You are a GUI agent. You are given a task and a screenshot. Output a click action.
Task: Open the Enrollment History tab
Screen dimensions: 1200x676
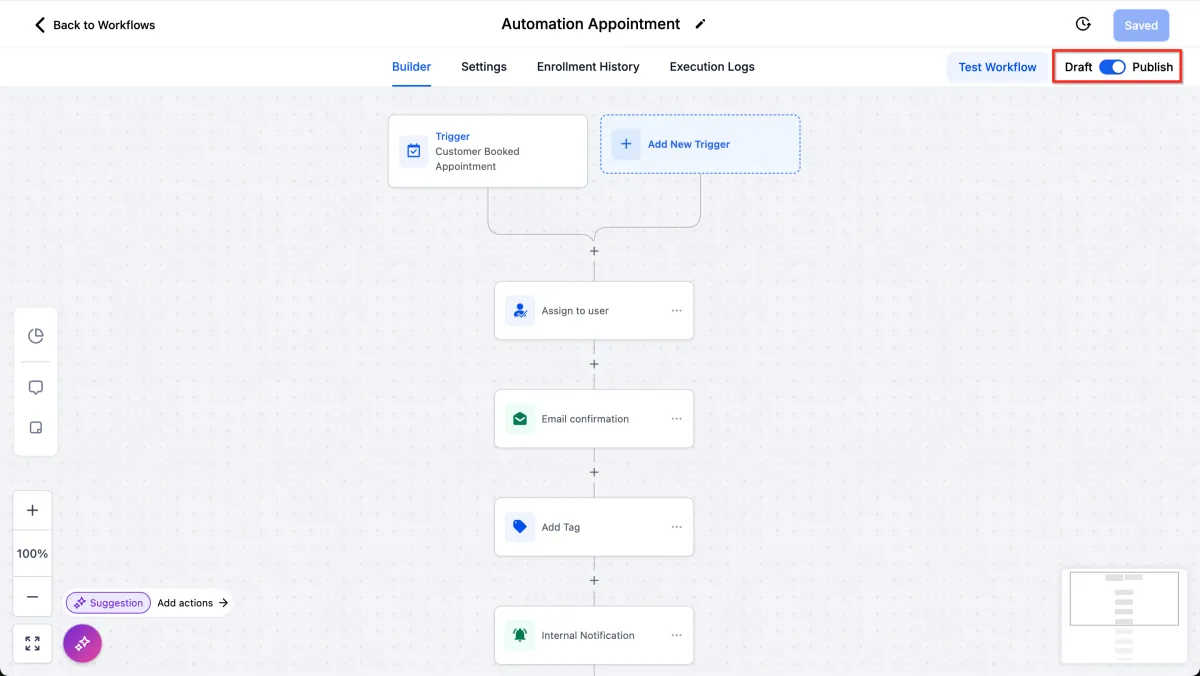(588, 67)
